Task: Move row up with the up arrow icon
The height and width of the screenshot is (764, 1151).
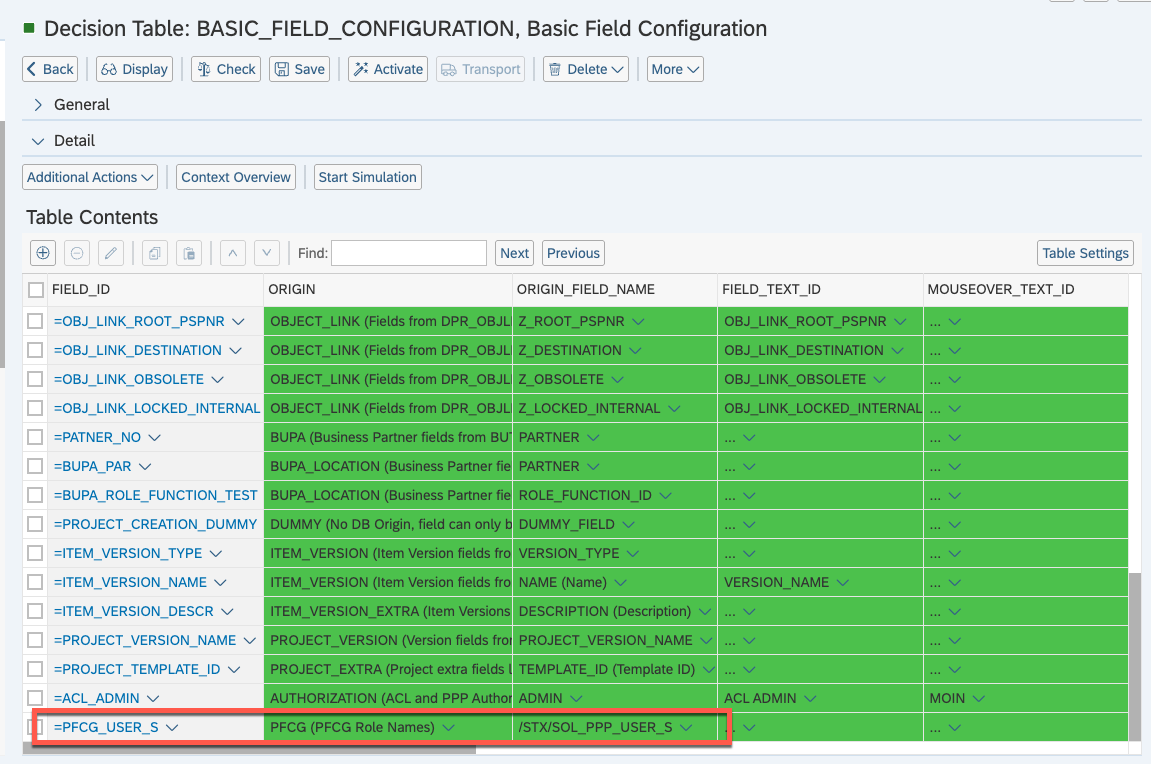Action: (x=232, y=253)
